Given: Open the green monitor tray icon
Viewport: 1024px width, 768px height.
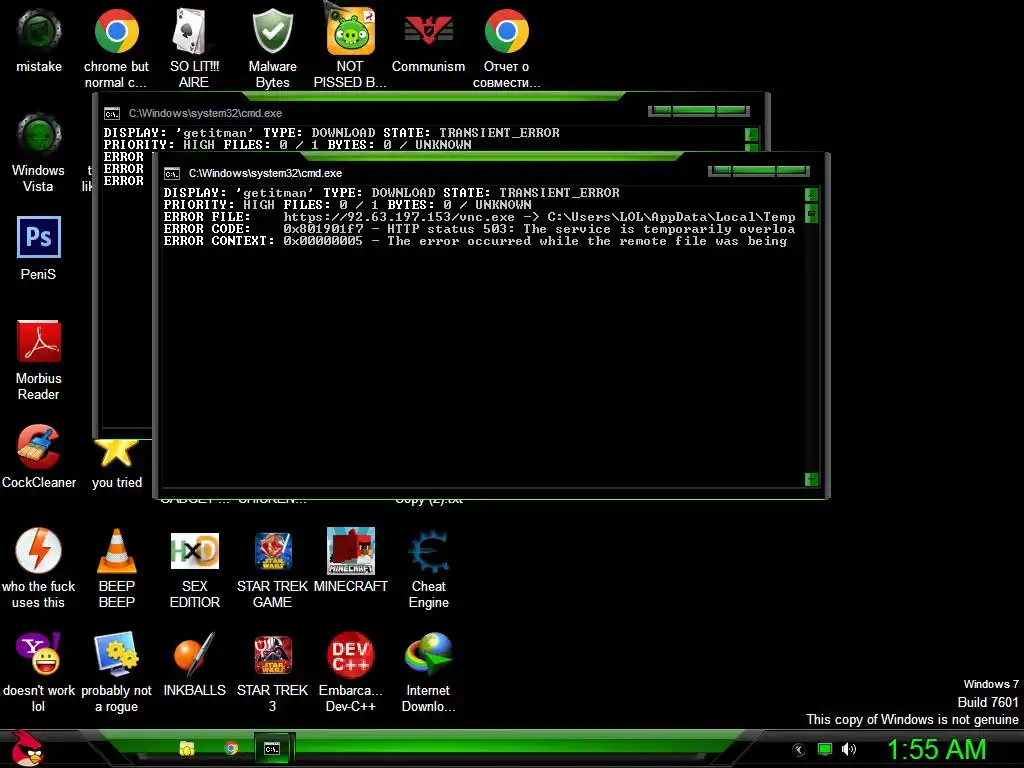Looking at the screenshot, I should tap(825, 749).
